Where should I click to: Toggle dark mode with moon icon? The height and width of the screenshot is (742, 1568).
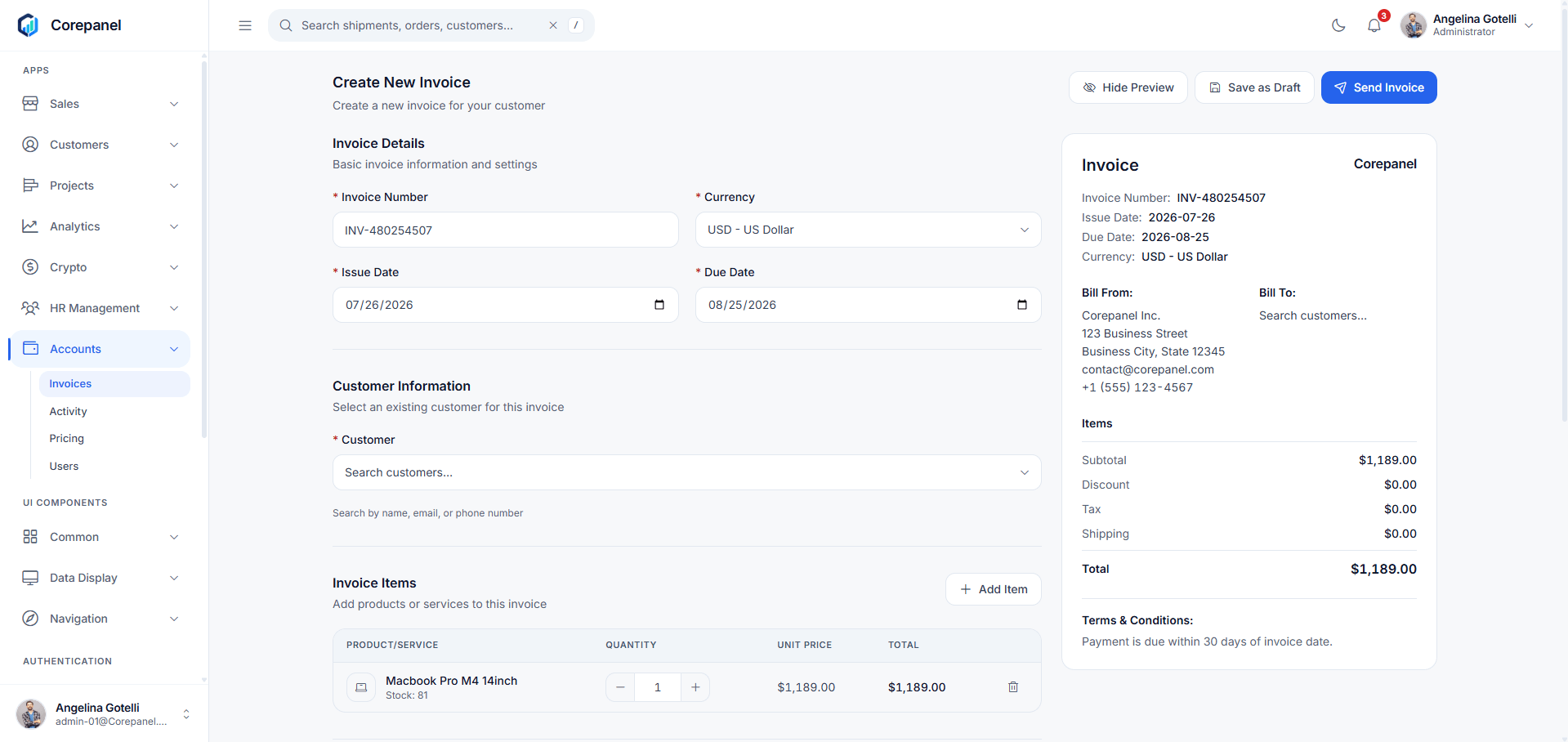[x=1338, y=25]
